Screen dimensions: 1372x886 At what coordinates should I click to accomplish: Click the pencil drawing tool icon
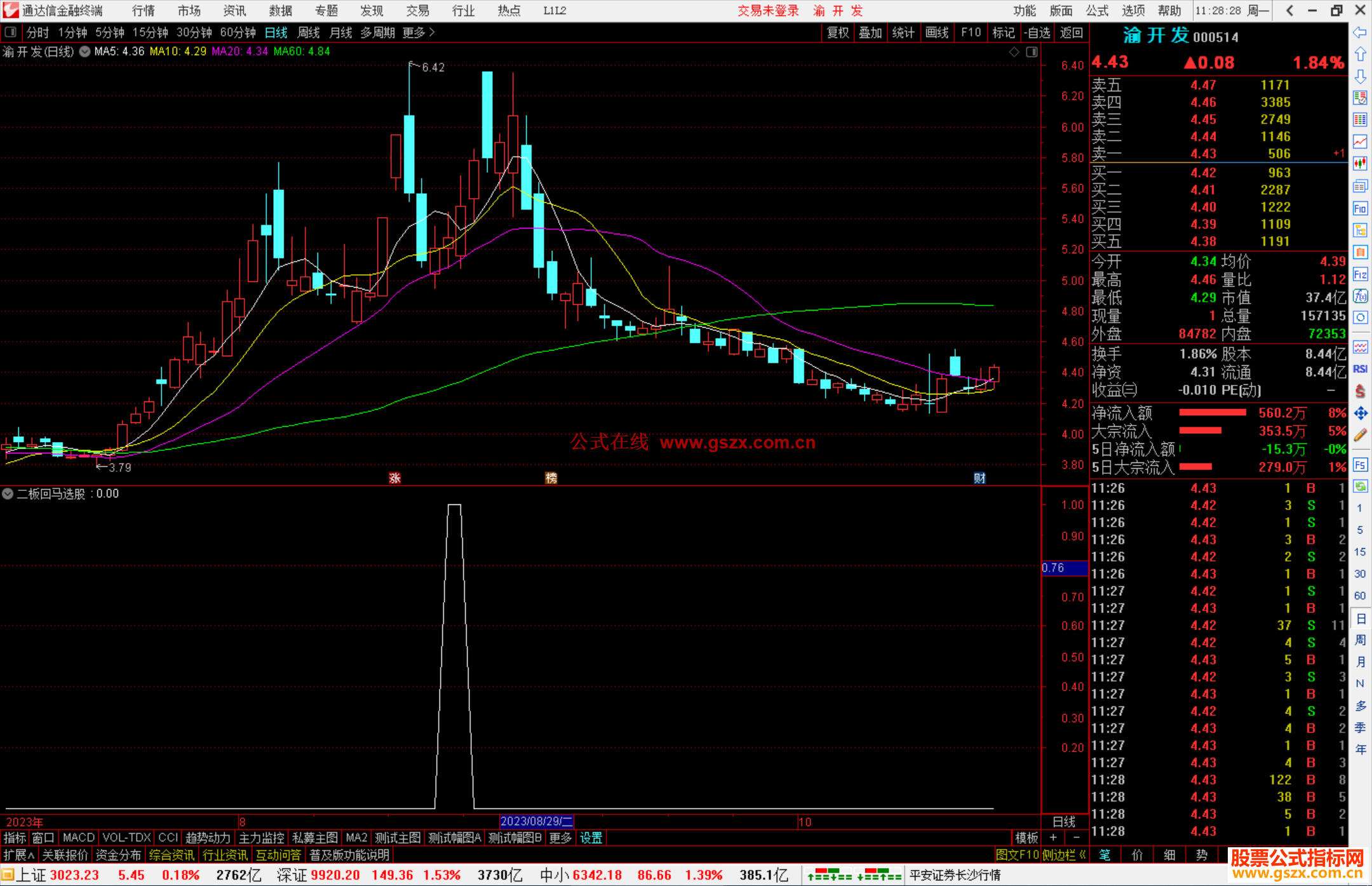point(1360,436)
